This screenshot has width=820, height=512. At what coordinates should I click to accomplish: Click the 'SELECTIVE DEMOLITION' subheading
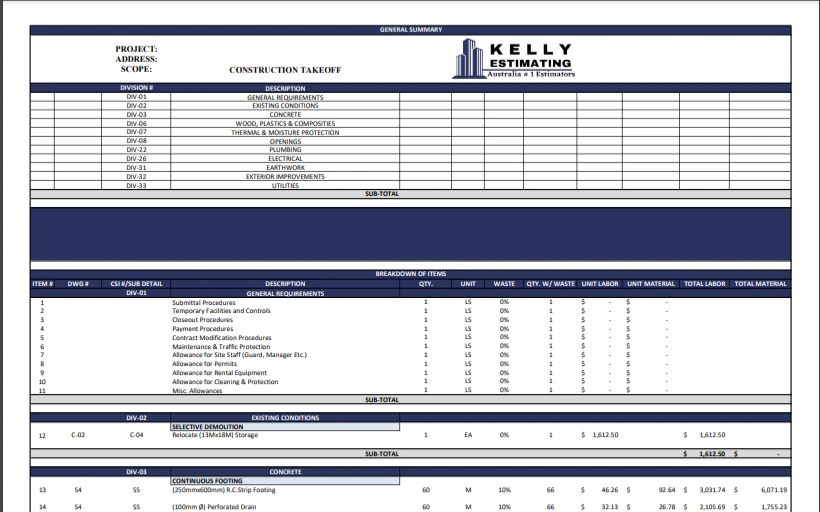(208, 427)
